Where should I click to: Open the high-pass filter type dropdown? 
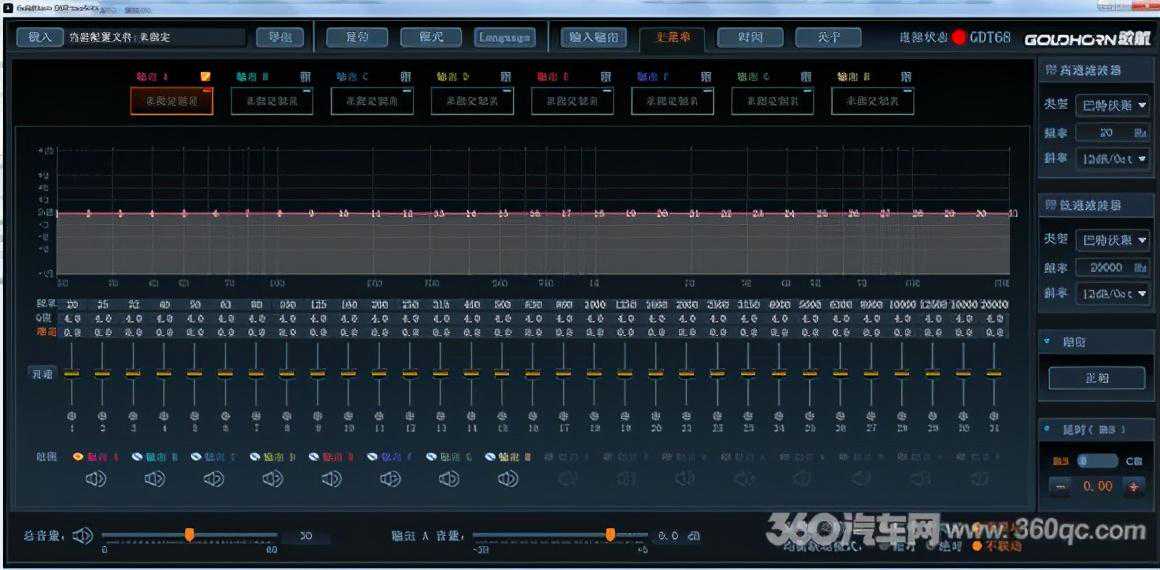1111,105
